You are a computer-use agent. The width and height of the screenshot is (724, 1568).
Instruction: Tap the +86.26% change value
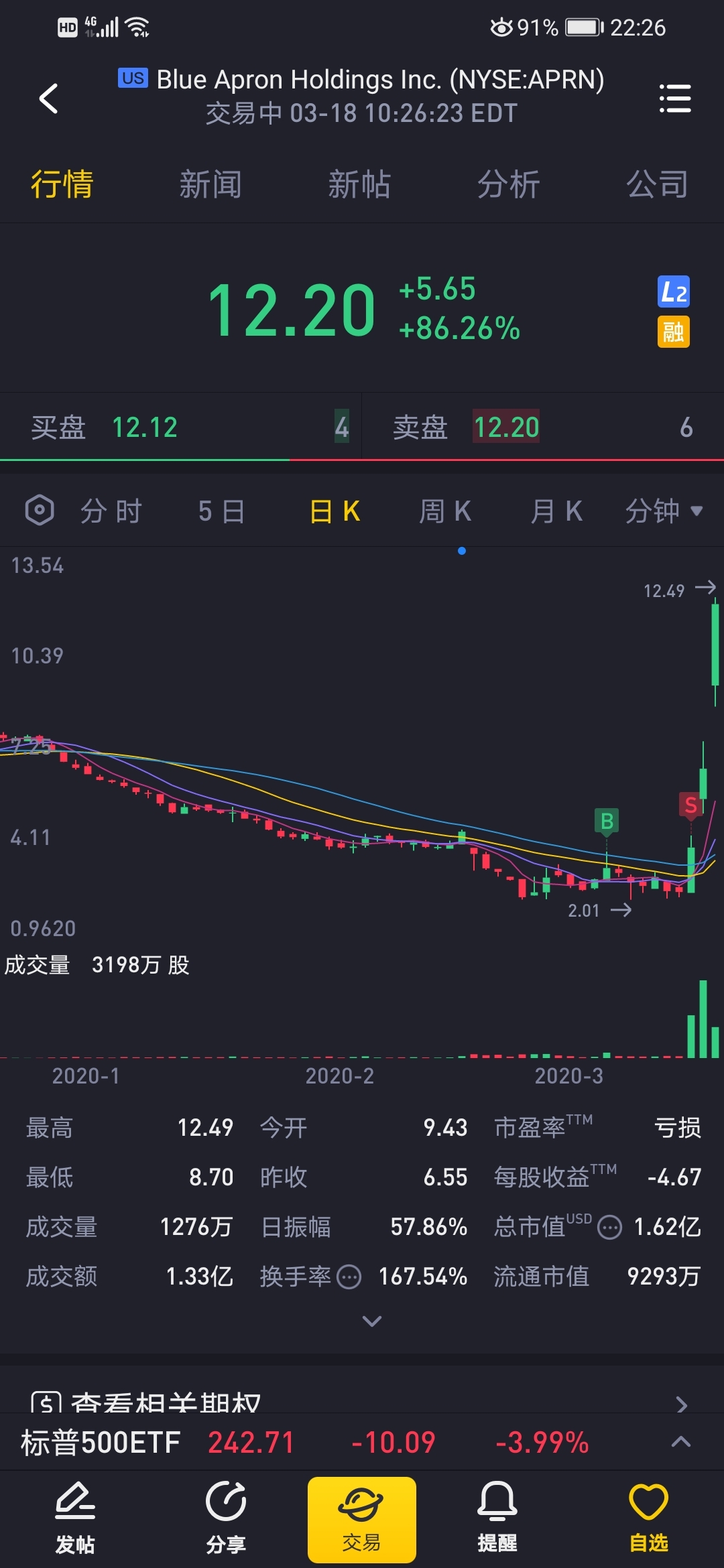tap(459, 328)
